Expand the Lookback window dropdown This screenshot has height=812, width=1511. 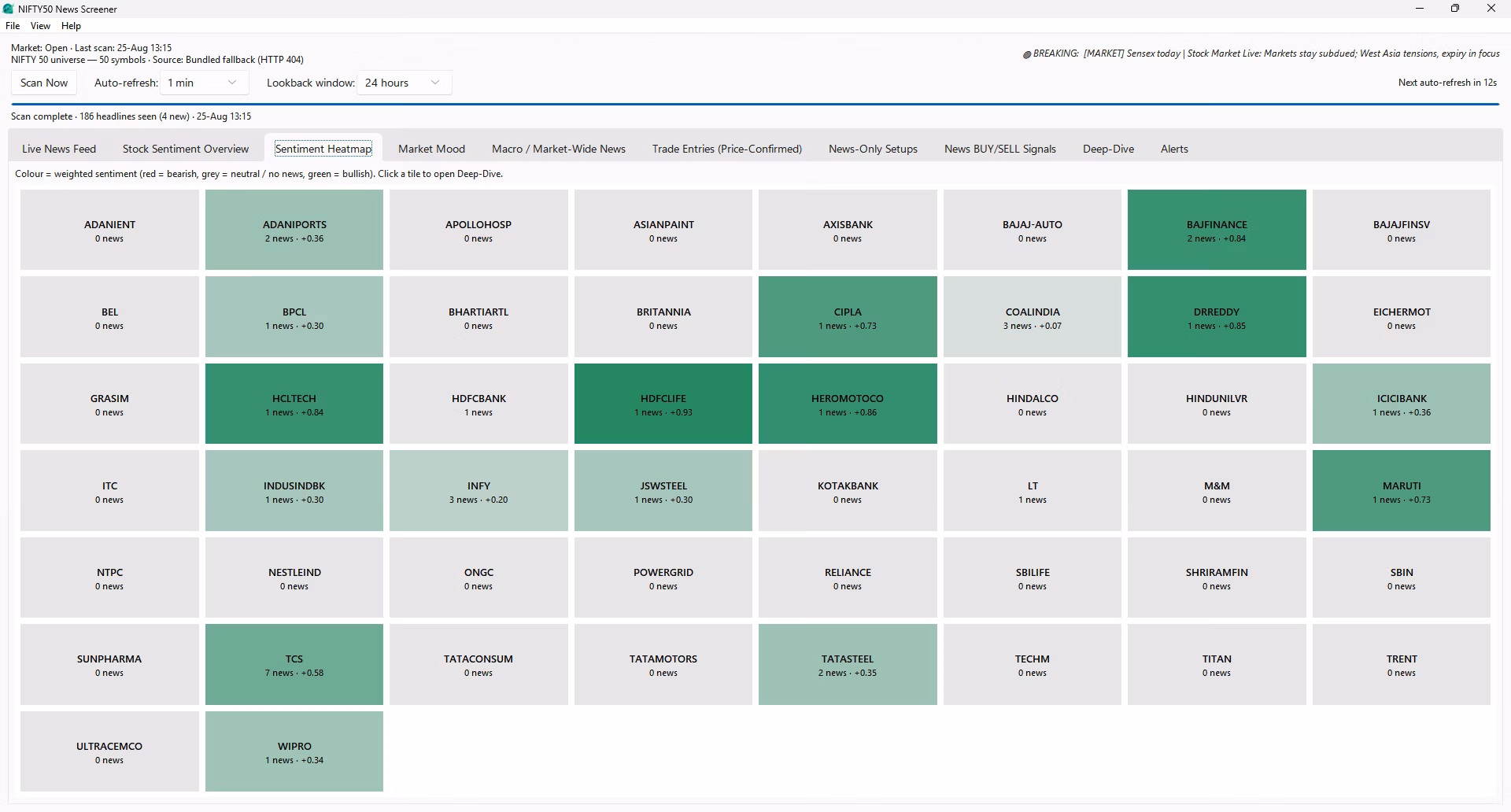[x=405, y=83]
